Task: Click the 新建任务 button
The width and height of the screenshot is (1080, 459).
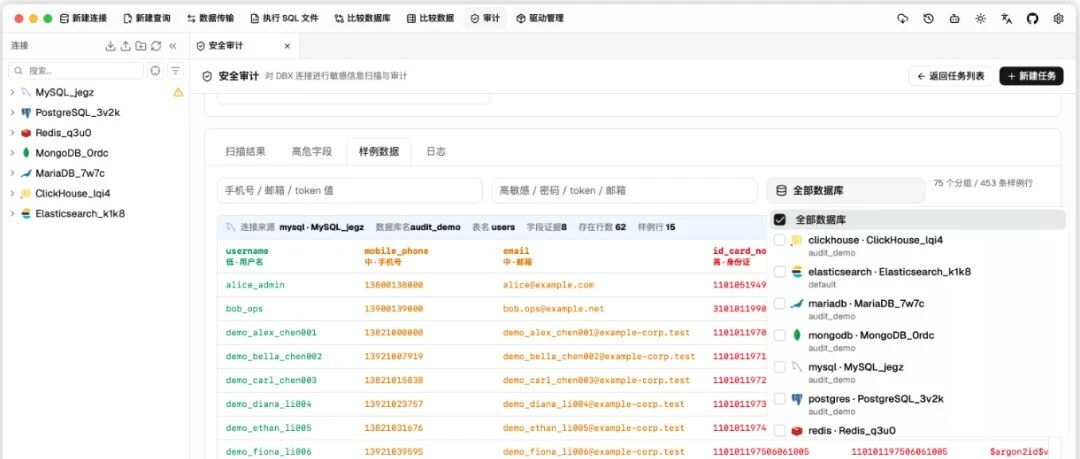Action: coord(1031,76)
